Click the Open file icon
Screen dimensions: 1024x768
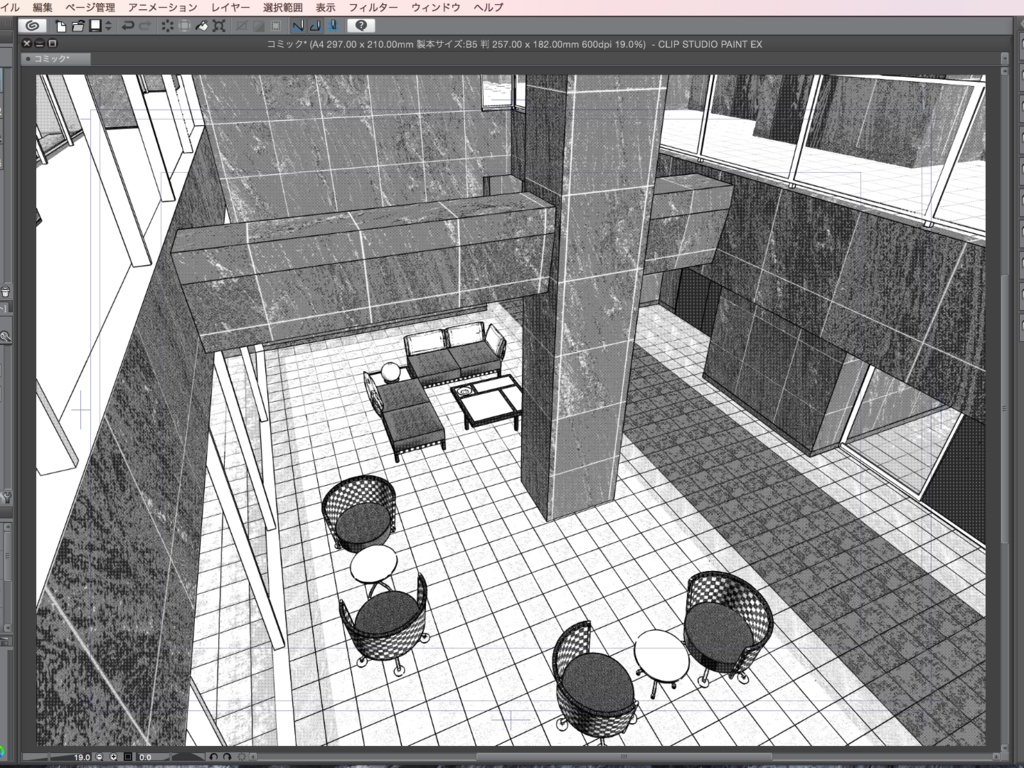click(79, 26)
